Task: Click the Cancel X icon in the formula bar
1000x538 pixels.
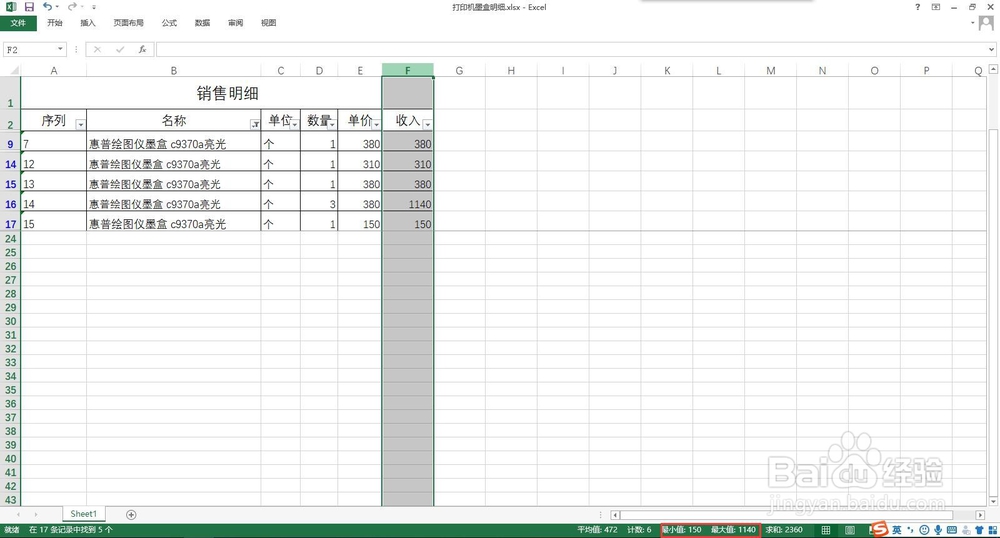Action: 97,49
